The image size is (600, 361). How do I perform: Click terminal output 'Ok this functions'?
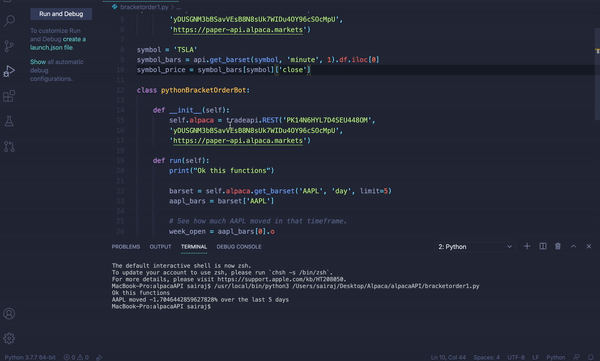[x=140, y=292]
